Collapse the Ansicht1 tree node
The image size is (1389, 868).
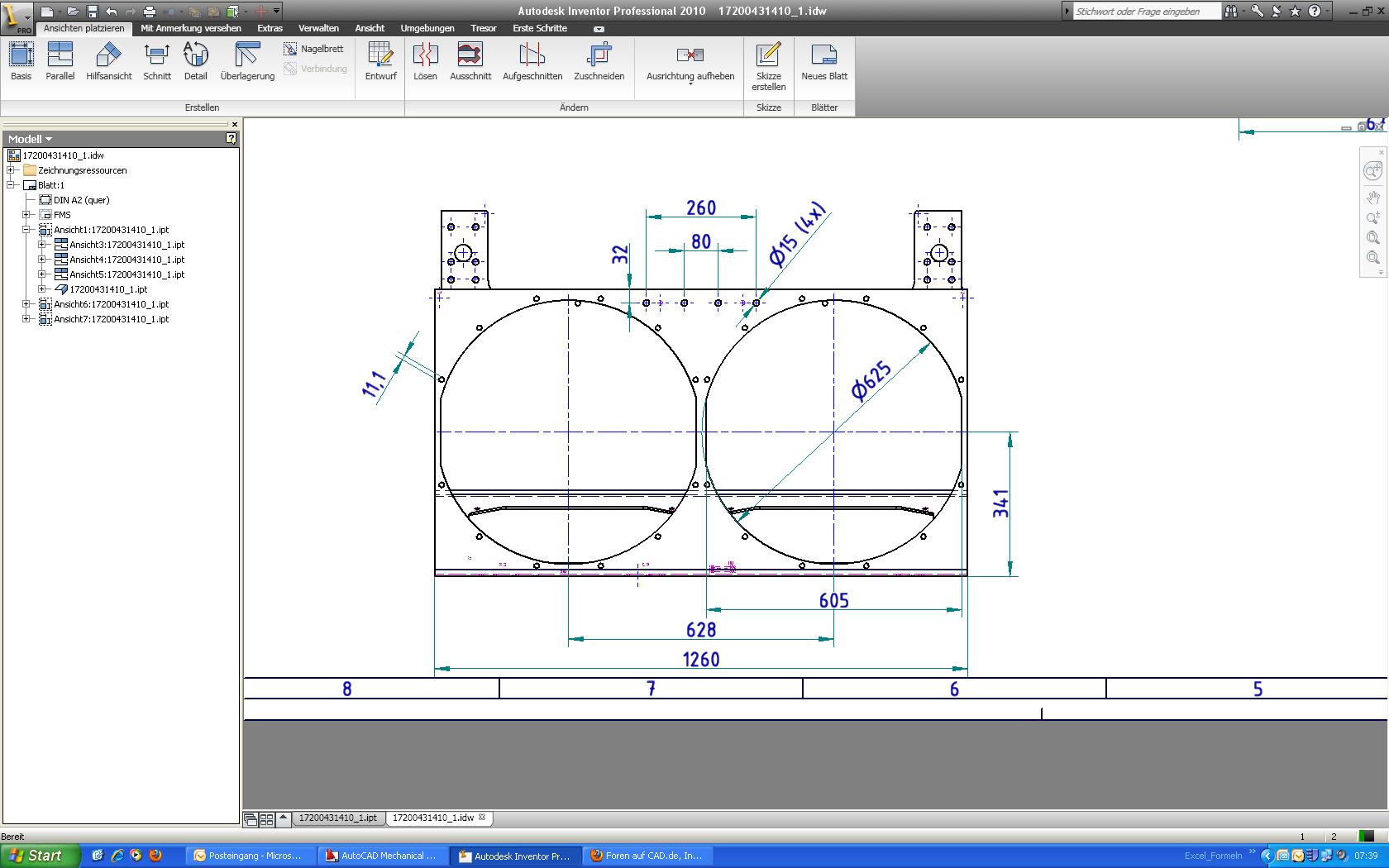(26, 230)
